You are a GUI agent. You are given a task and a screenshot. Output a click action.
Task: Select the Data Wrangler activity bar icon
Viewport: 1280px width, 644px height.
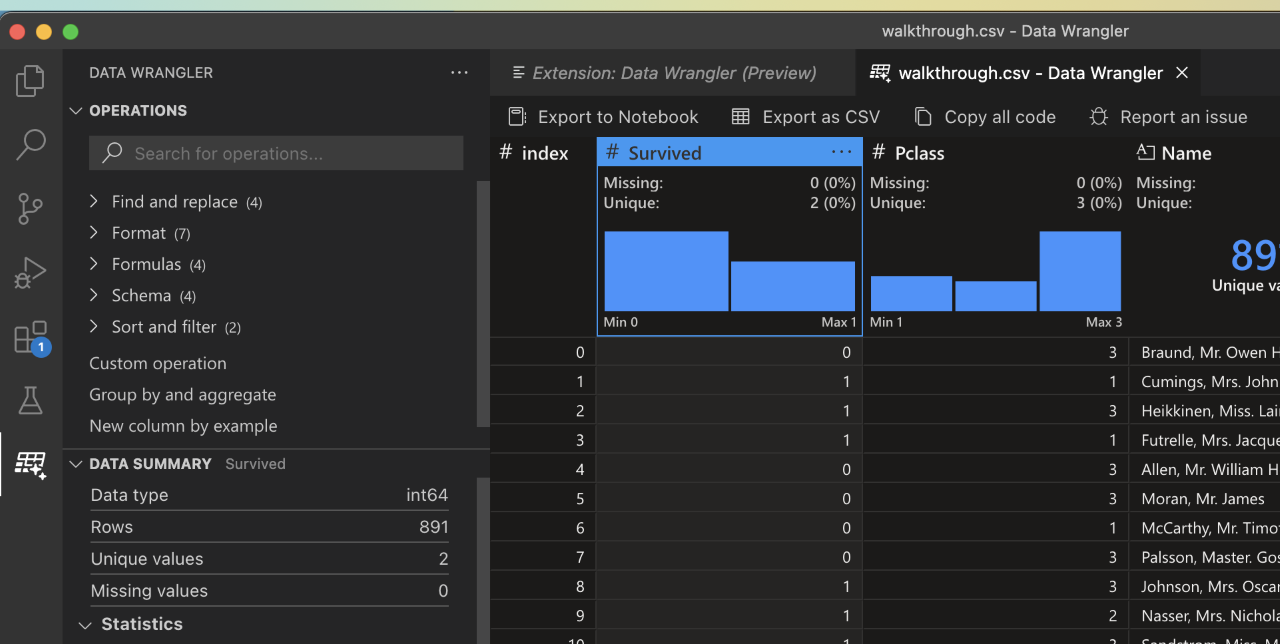tap(29, 464)
